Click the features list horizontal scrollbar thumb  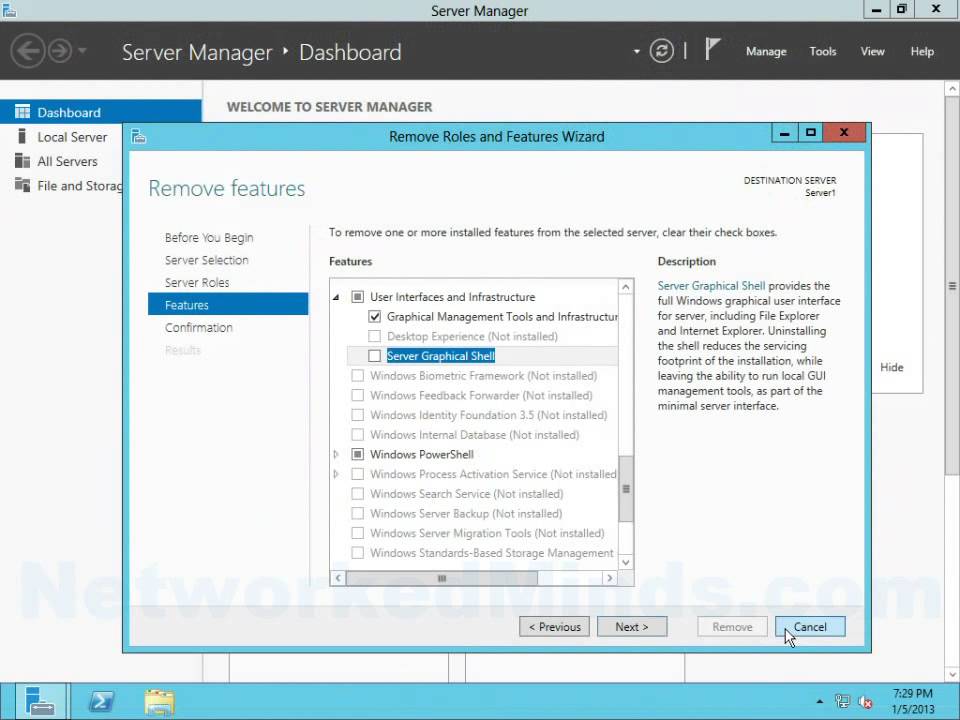pos(442,578)
